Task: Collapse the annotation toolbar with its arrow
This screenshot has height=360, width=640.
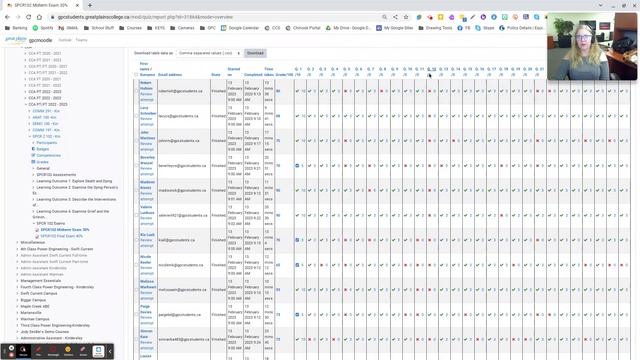Action: coord(109,351)
